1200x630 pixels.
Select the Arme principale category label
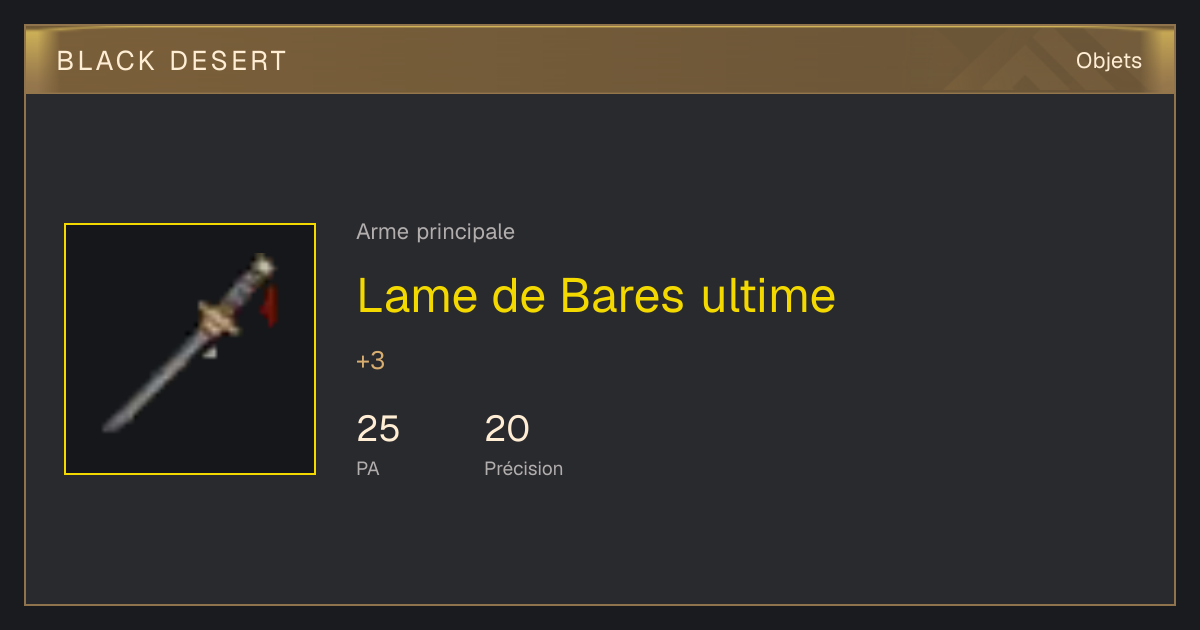click(435, 232)
